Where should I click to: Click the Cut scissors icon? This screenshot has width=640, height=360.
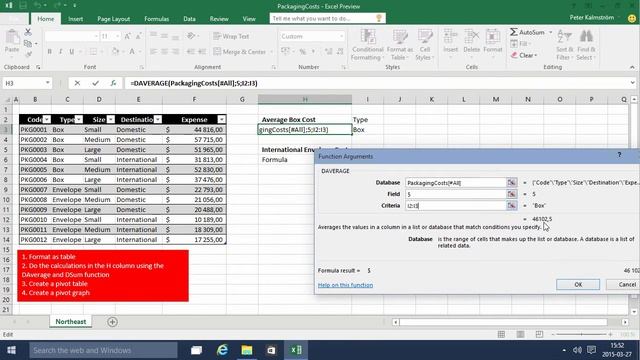tap(28, 32)
